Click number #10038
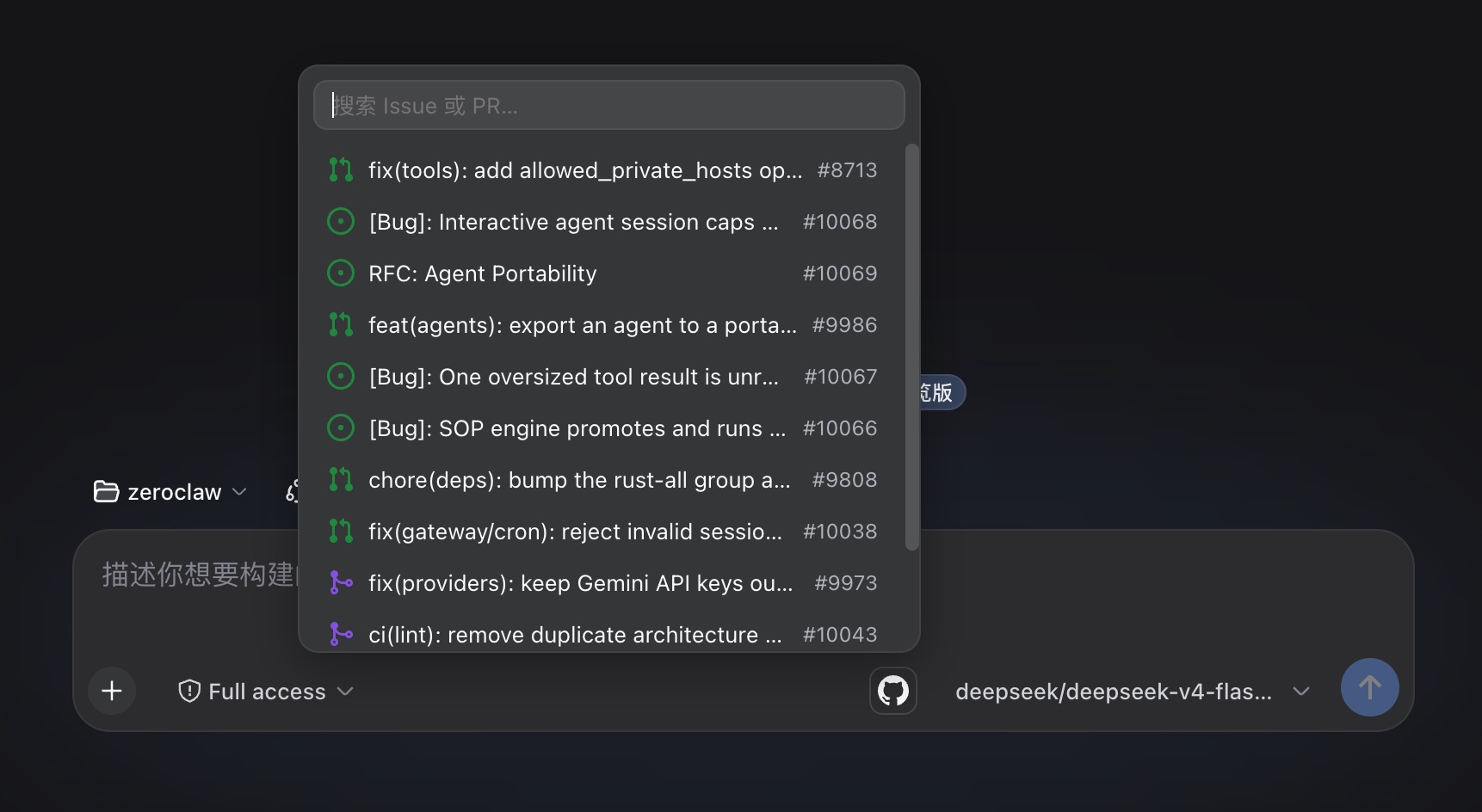This screenshot has height=812, width=1482. pyautogui.click(x=840, y=532)
